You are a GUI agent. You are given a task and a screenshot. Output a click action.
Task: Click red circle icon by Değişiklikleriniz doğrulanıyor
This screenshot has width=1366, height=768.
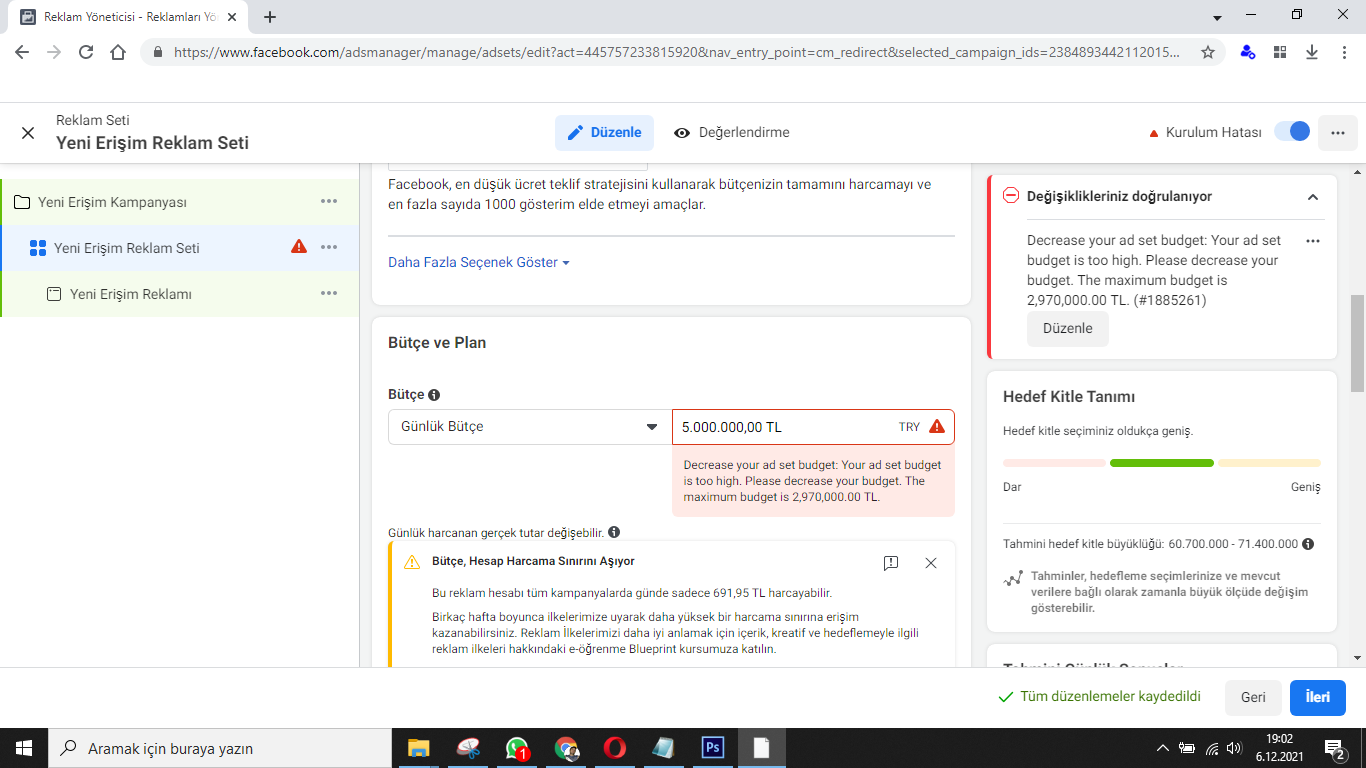pos(1011,196)
